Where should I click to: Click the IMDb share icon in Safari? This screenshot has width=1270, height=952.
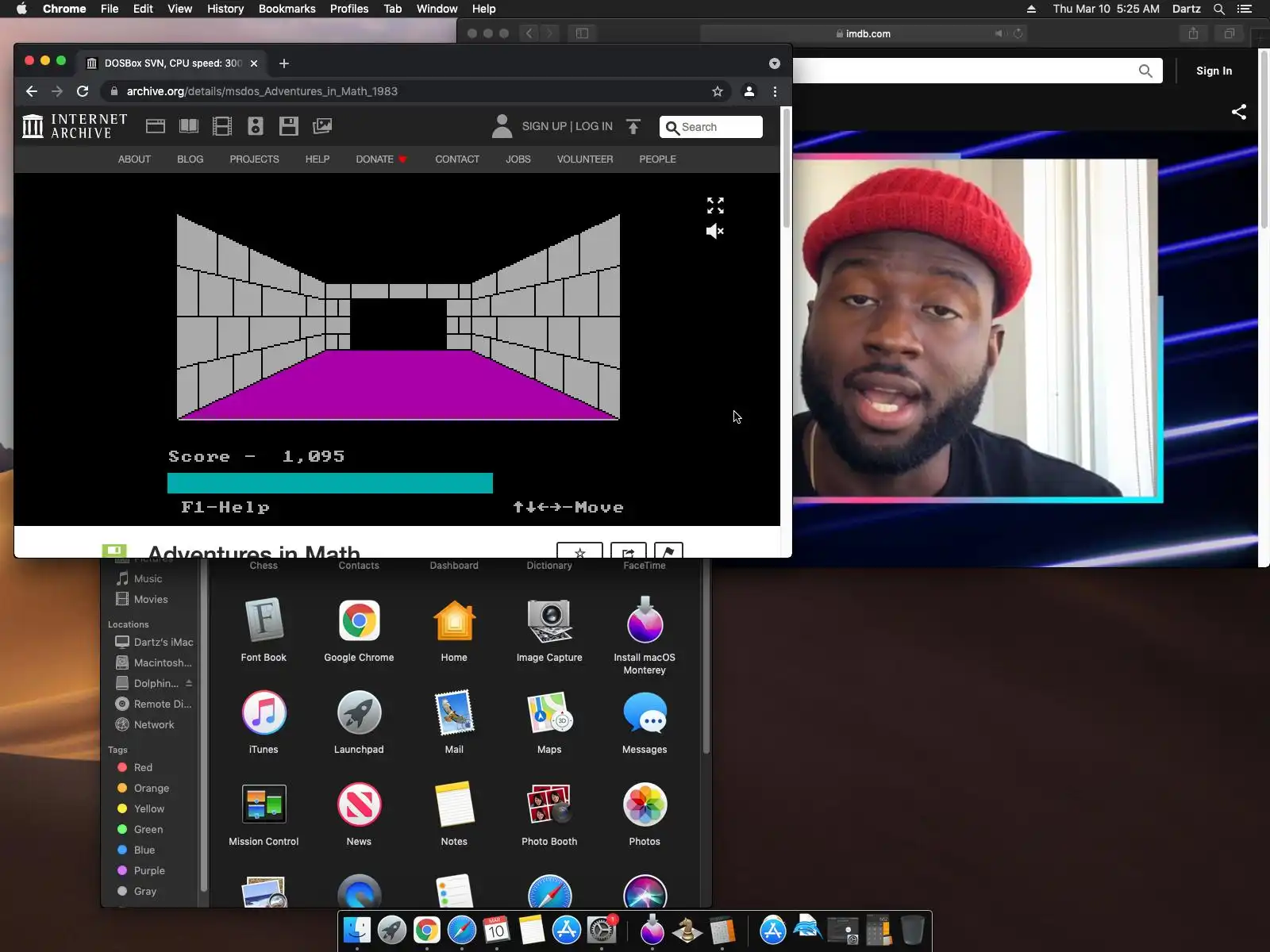(1239, 112)
